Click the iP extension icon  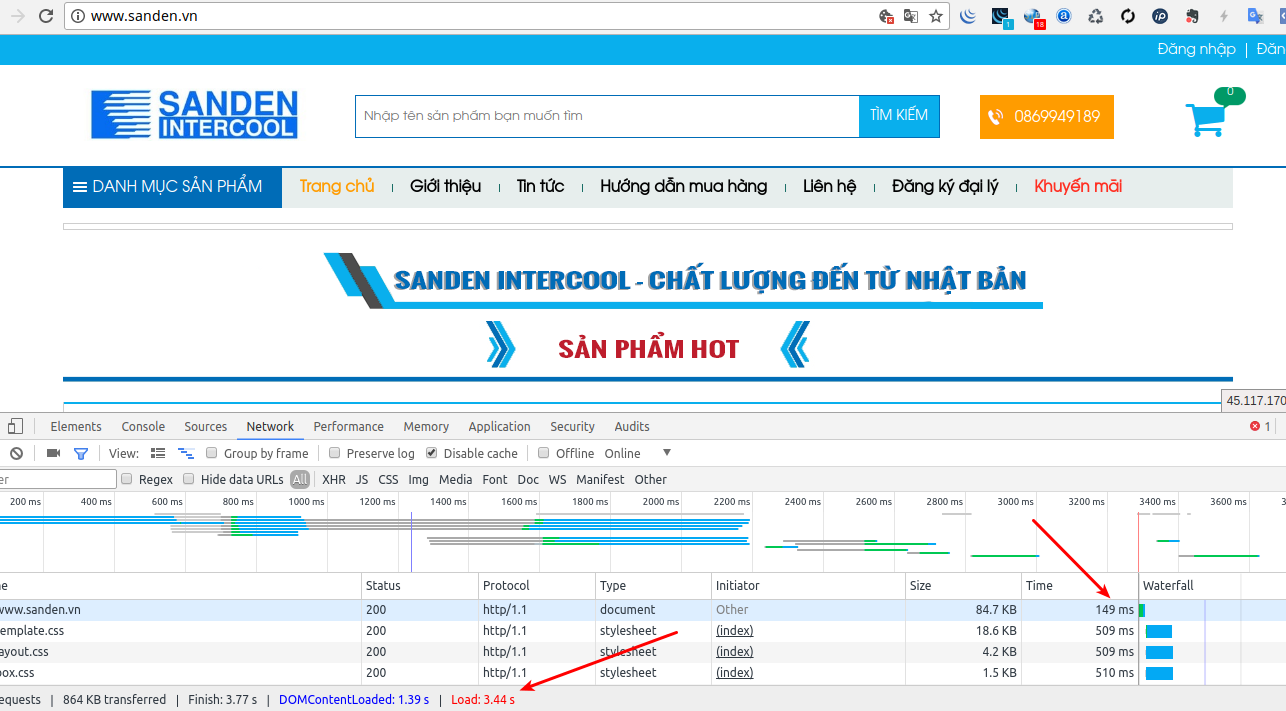pyautogui.click(x=1160, y=16)
